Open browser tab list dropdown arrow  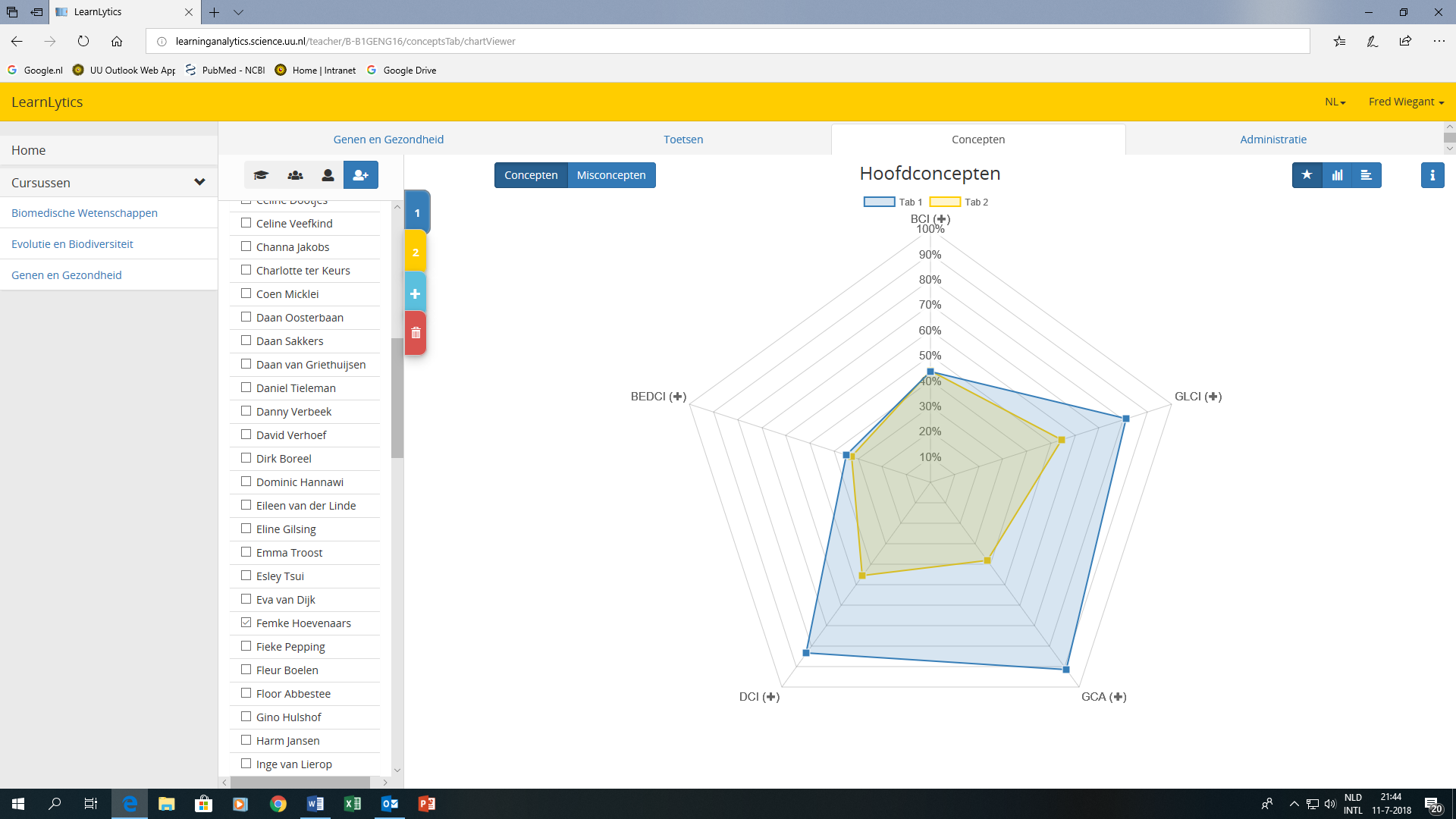pos(239,12)
